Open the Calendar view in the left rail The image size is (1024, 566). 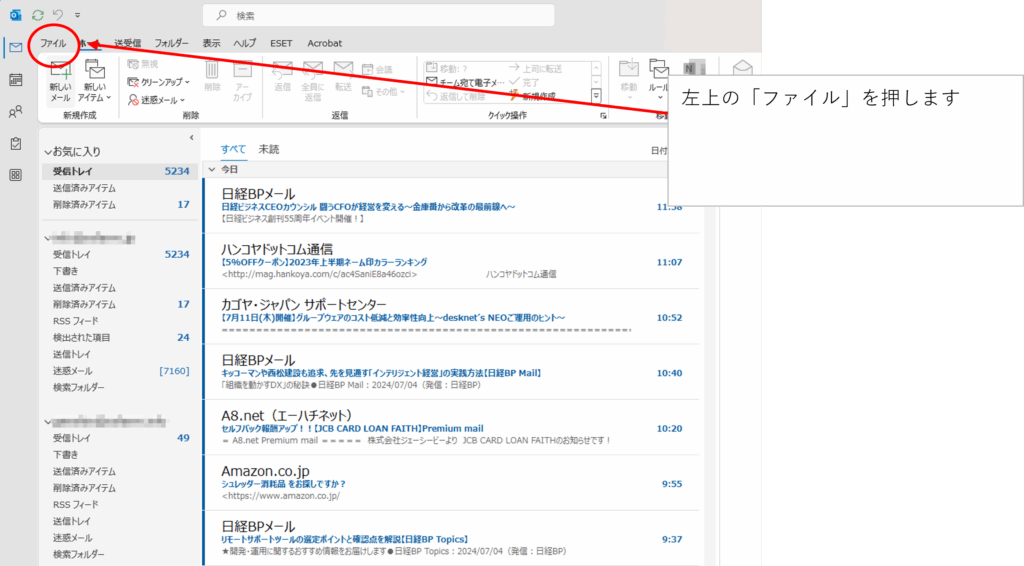pos(15,80)
